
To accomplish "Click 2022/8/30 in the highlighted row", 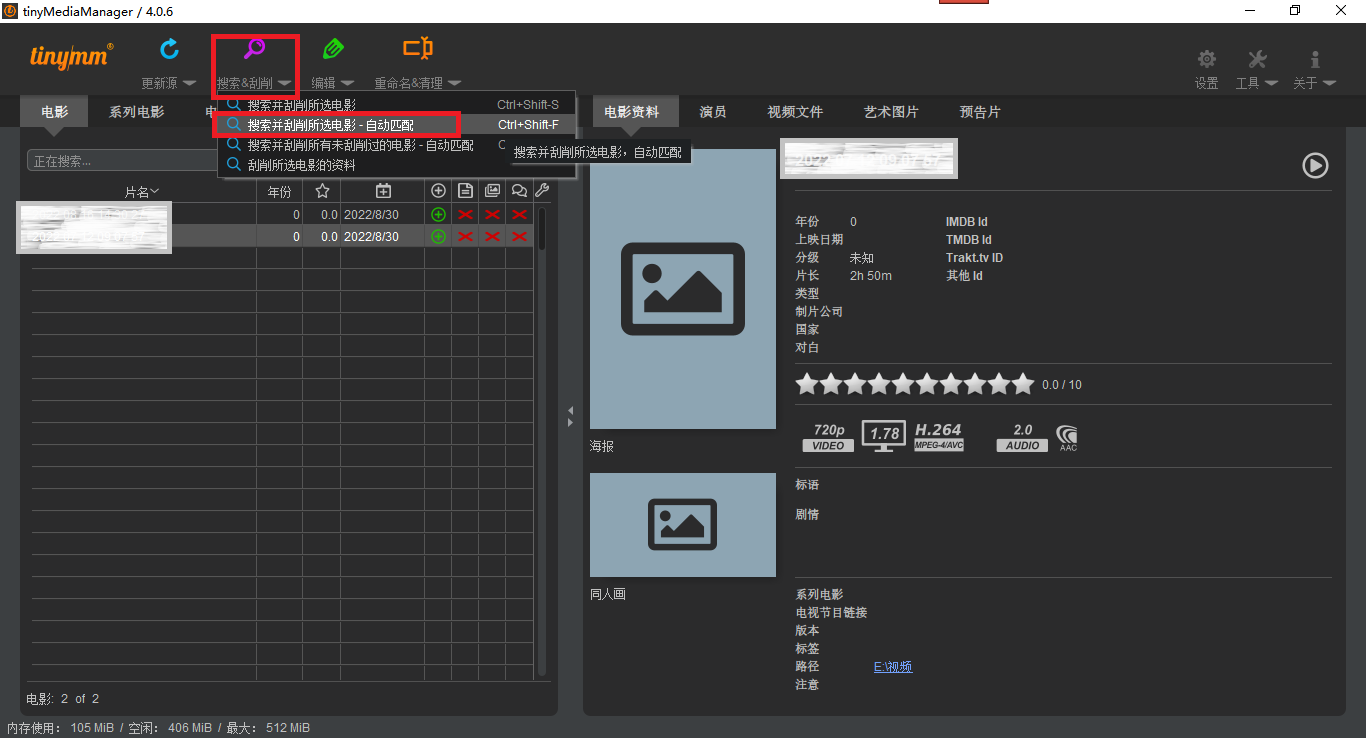I will pos(371,237).
